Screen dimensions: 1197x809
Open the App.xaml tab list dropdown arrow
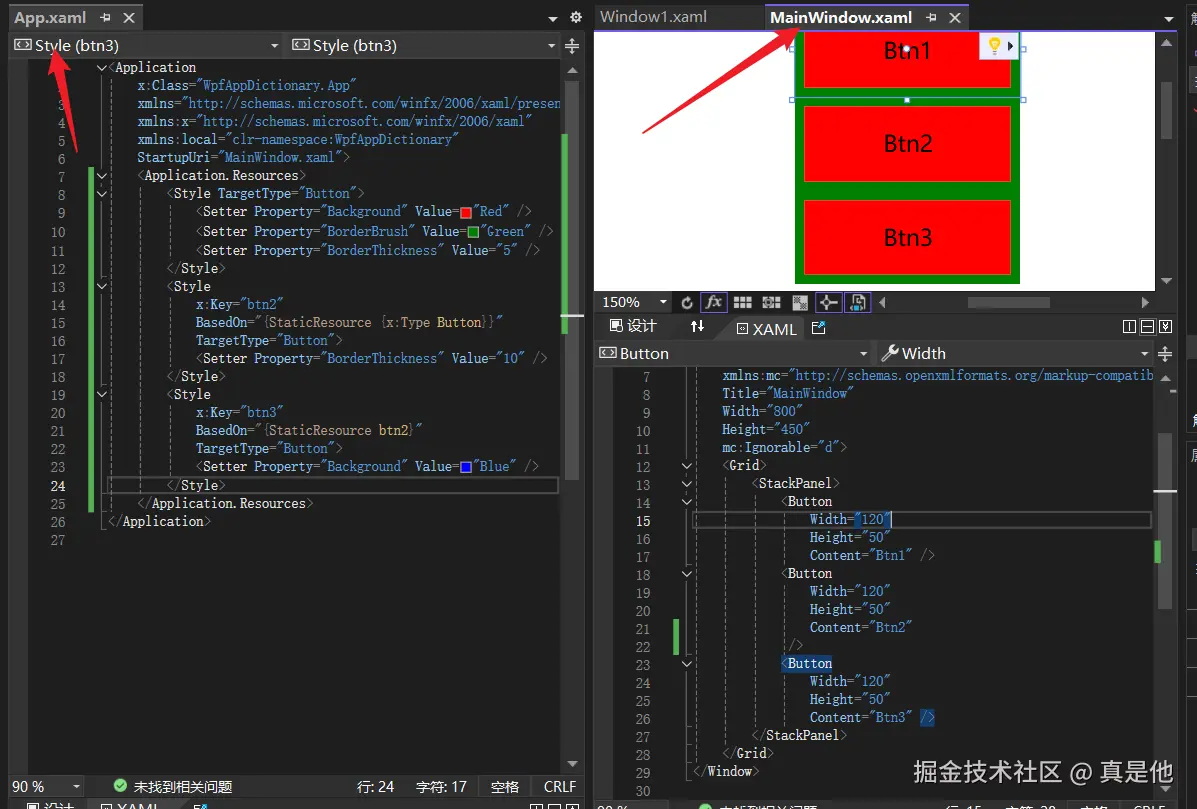point(553,18)
